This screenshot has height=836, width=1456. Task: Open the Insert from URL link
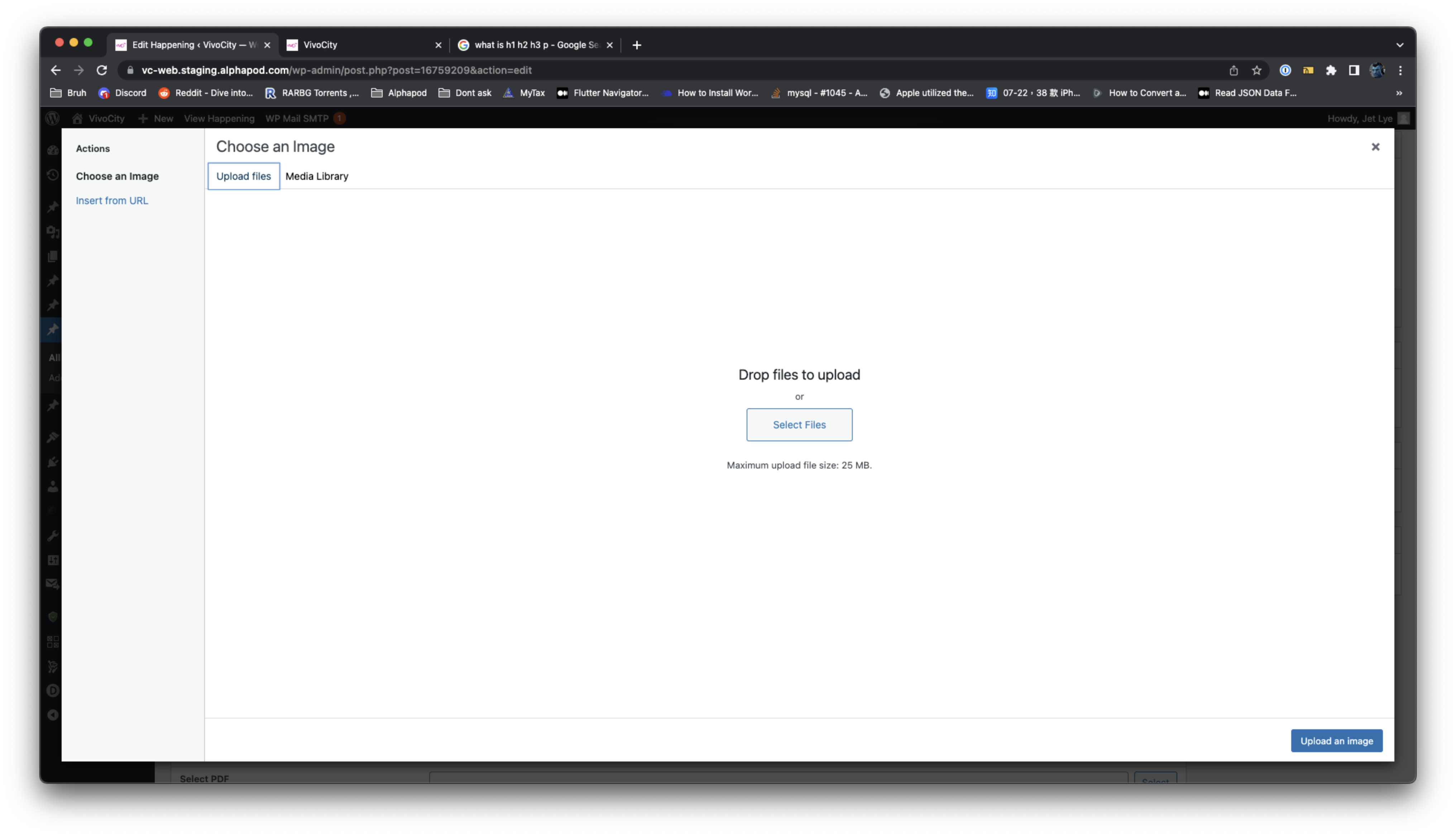coord(112,200)
